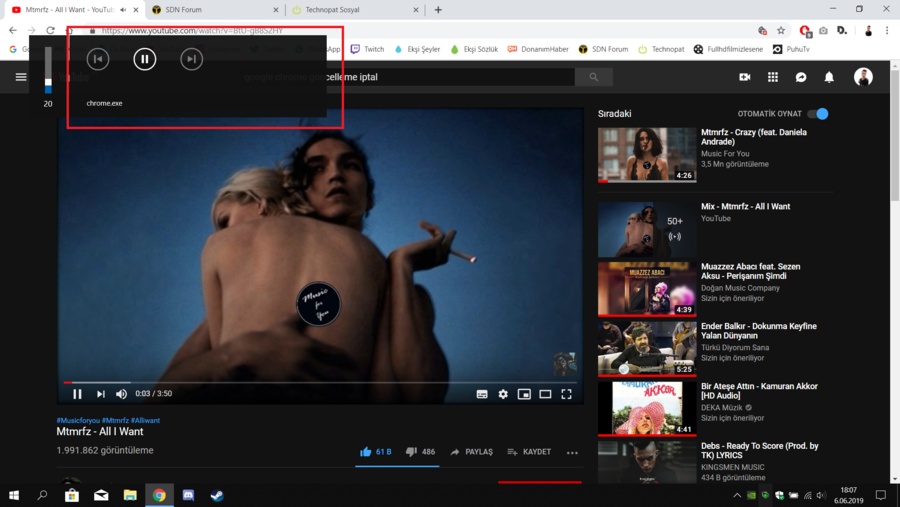Viewport: 900px width, 507px height.
Task: Skip to next track in media overlay
Action: pyautogui.click(x=191, y=59)
